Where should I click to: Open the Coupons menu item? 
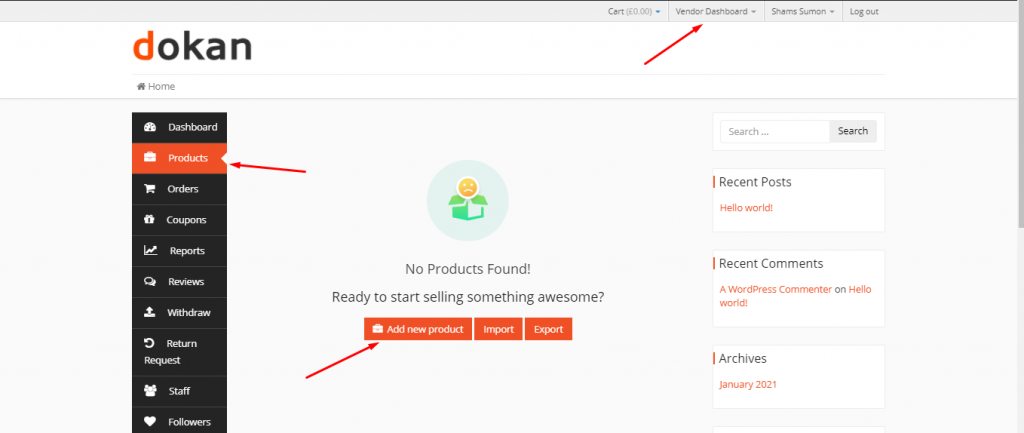(x=180, y=219)
